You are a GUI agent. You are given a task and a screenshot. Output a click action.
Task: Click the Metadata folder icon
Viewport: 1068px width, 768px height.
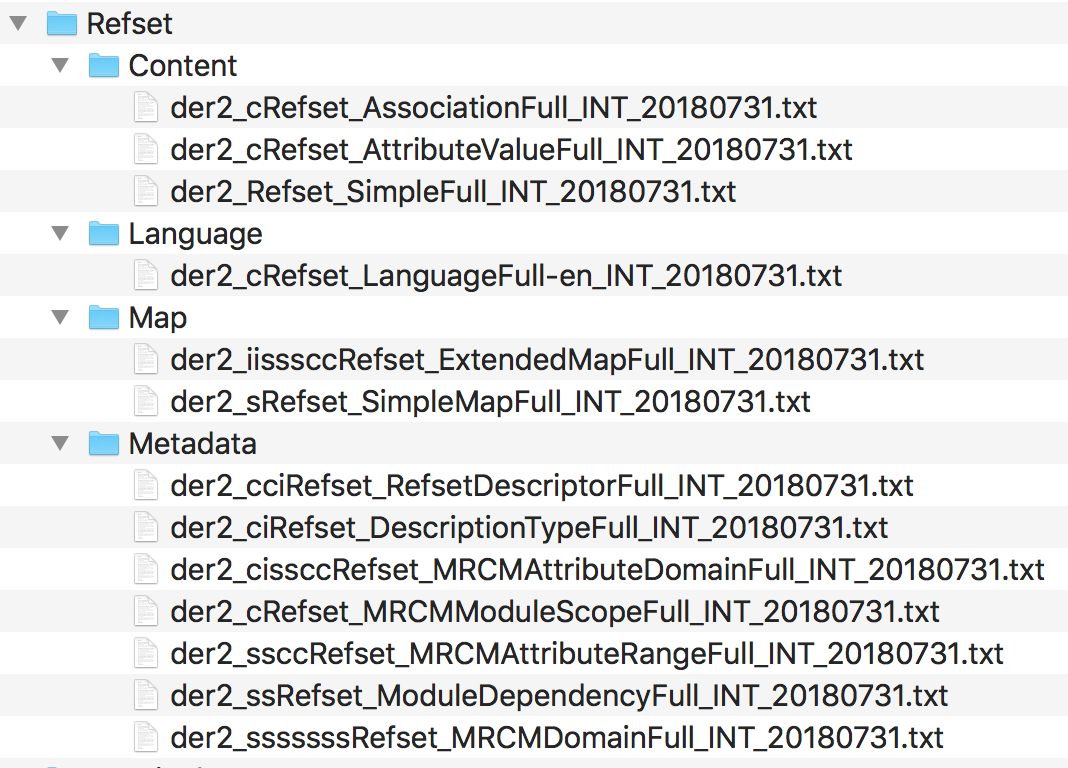104,444
